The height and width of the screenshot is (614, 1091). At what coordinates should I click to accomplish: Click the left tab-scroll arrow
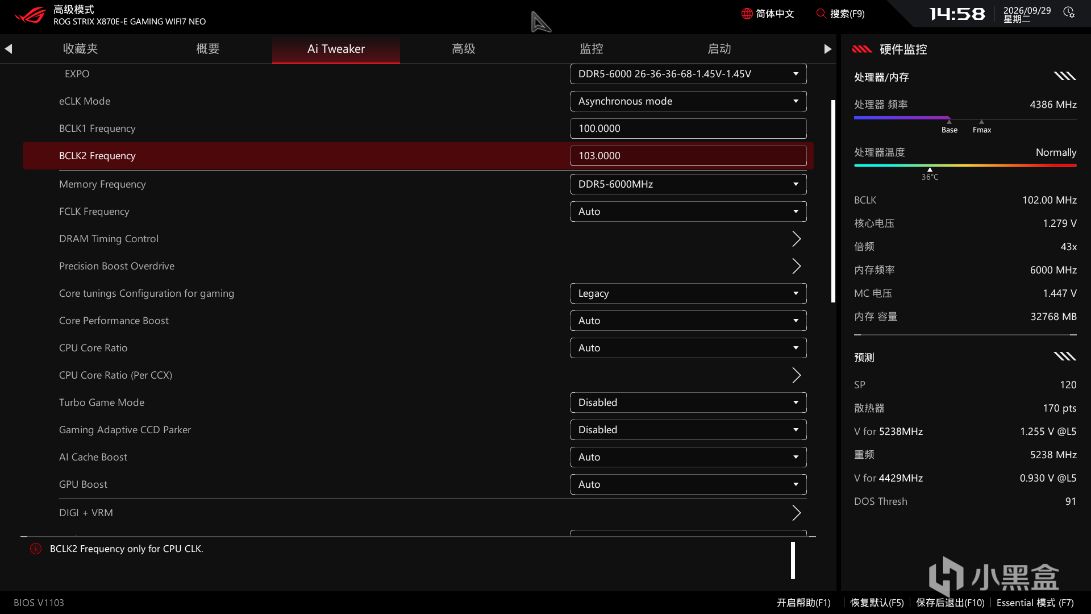8,49
